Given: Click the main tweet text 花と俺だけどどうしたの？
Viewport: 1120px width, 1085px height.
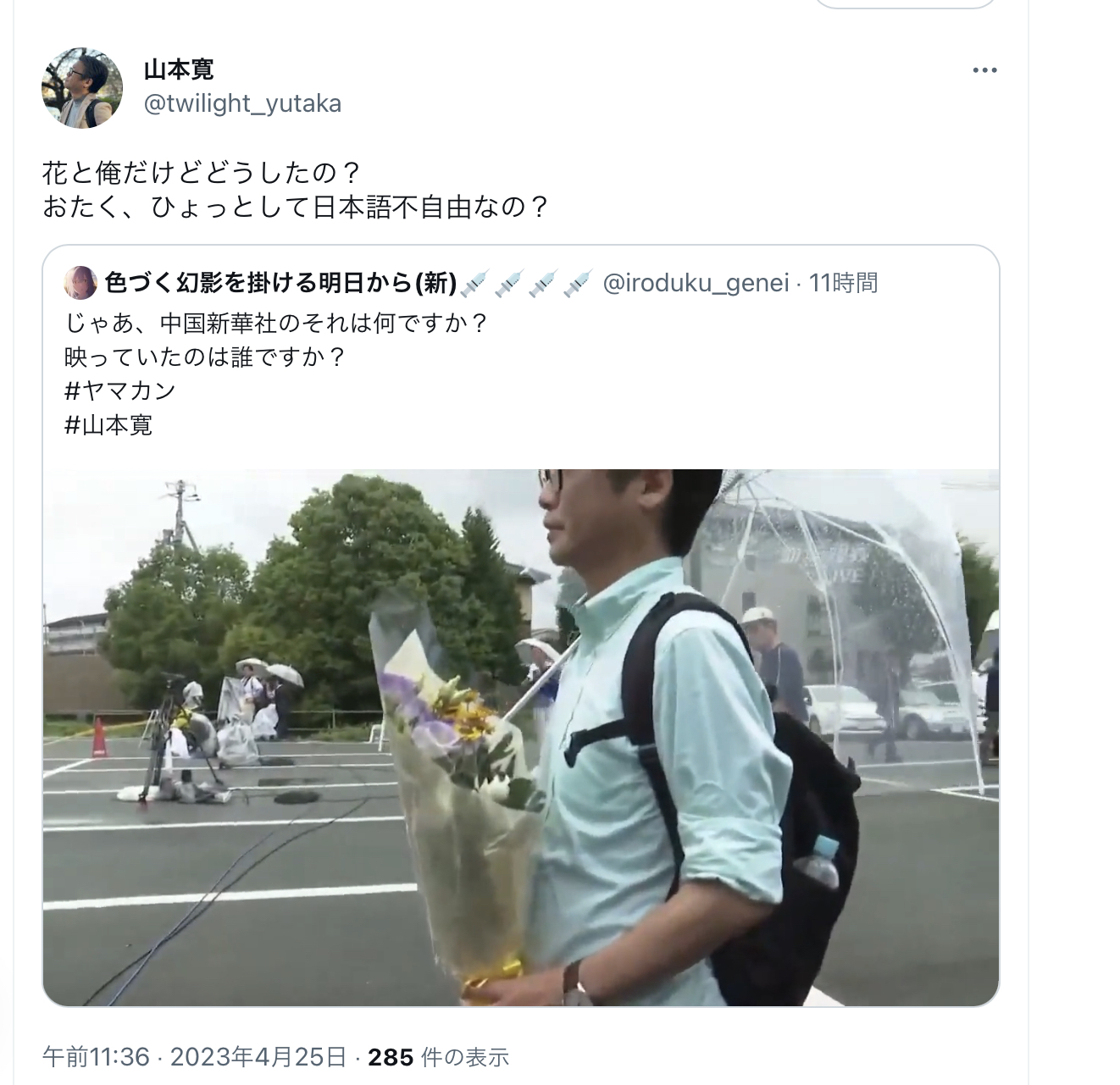Looking at the screenshot, I should click(x=202, y=173).
